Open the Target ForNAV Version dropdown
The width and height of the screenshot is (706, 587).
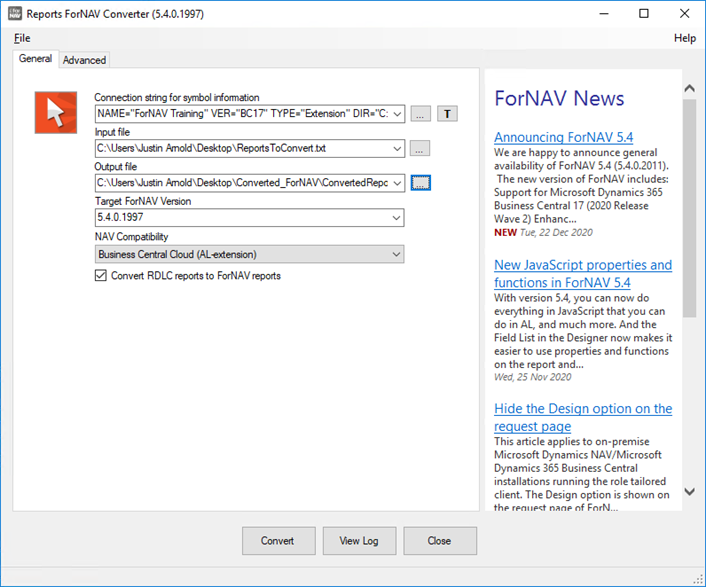tap(397, 218)
